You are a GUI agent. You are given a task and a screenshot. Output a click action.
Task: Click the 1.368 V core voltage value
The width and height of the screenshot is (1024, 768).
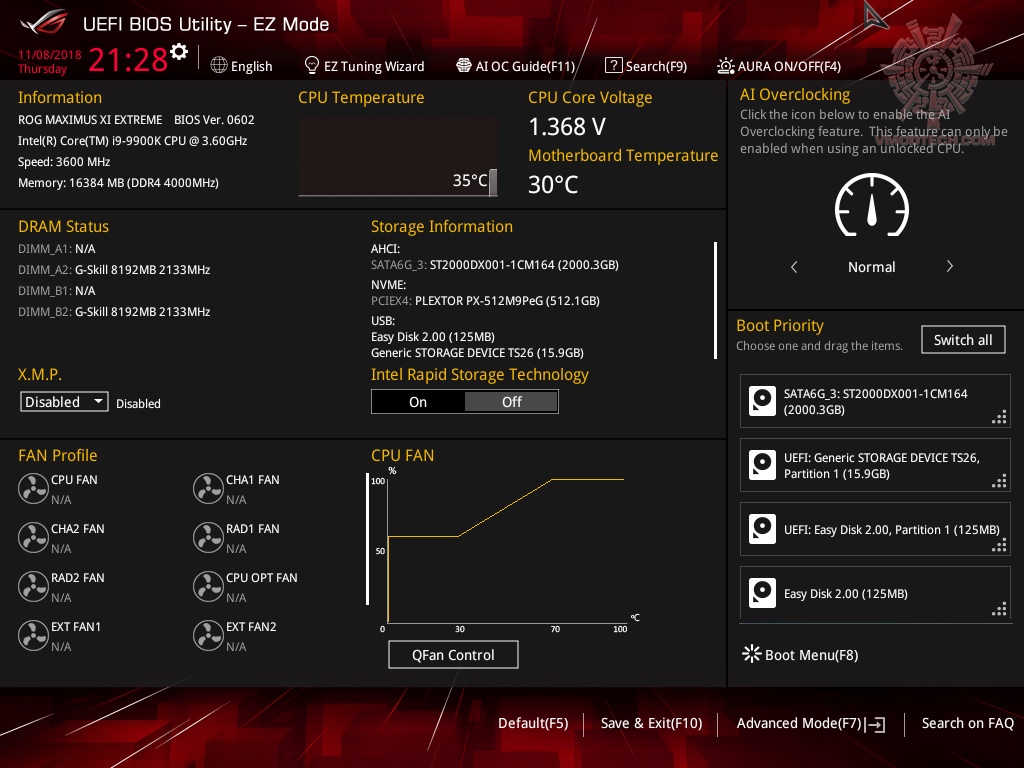coord(567,126)
